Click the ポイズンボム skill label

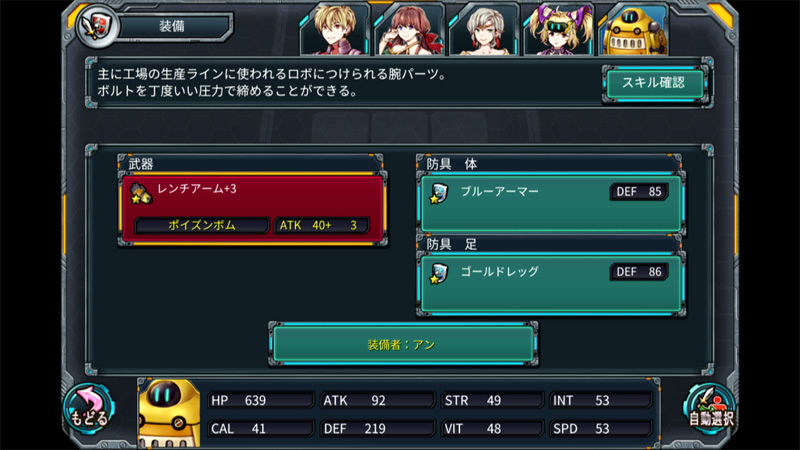coord(202,225)
